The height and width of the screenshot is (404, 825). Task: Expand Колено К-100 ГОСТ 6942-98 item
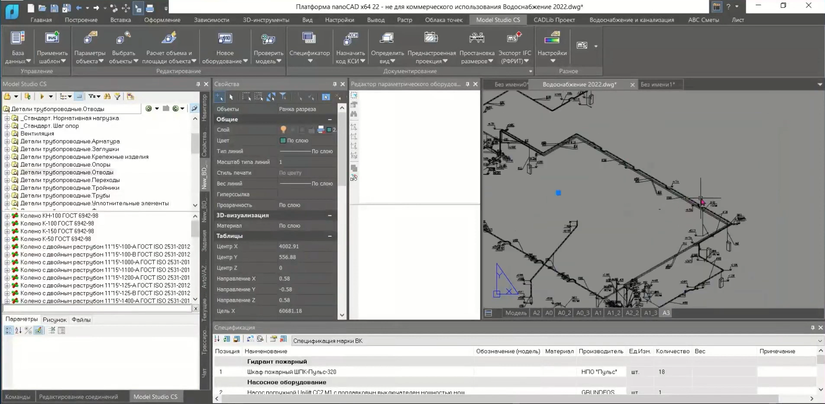point(7,224)
